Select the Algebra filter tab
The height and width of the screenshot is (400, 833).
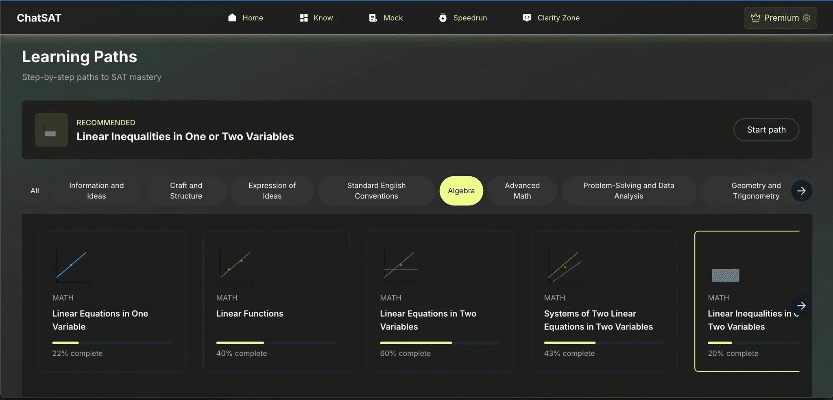[461, 190]
